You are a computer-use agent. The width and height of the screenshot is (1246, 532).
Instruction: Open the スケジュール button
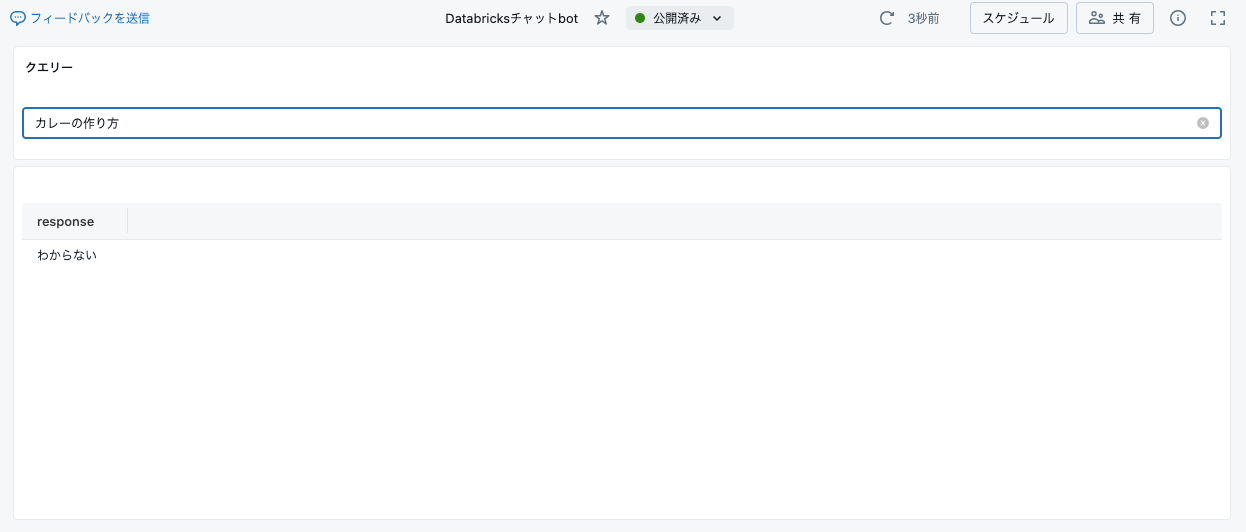point(1019,18)
